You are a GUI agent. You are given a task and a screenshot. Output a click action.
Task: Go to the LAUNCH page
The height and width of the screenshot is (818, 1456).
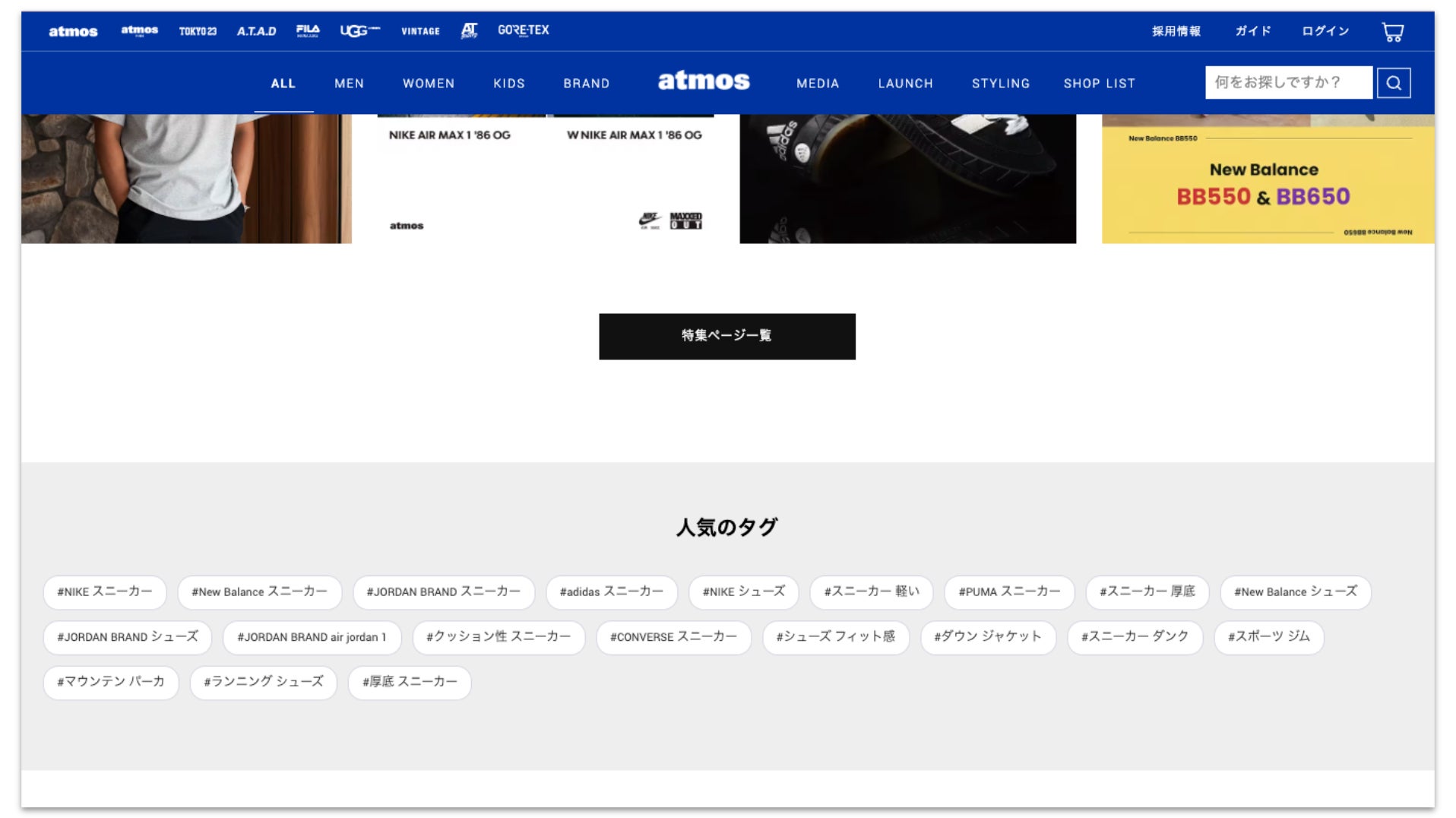point(906,84)
